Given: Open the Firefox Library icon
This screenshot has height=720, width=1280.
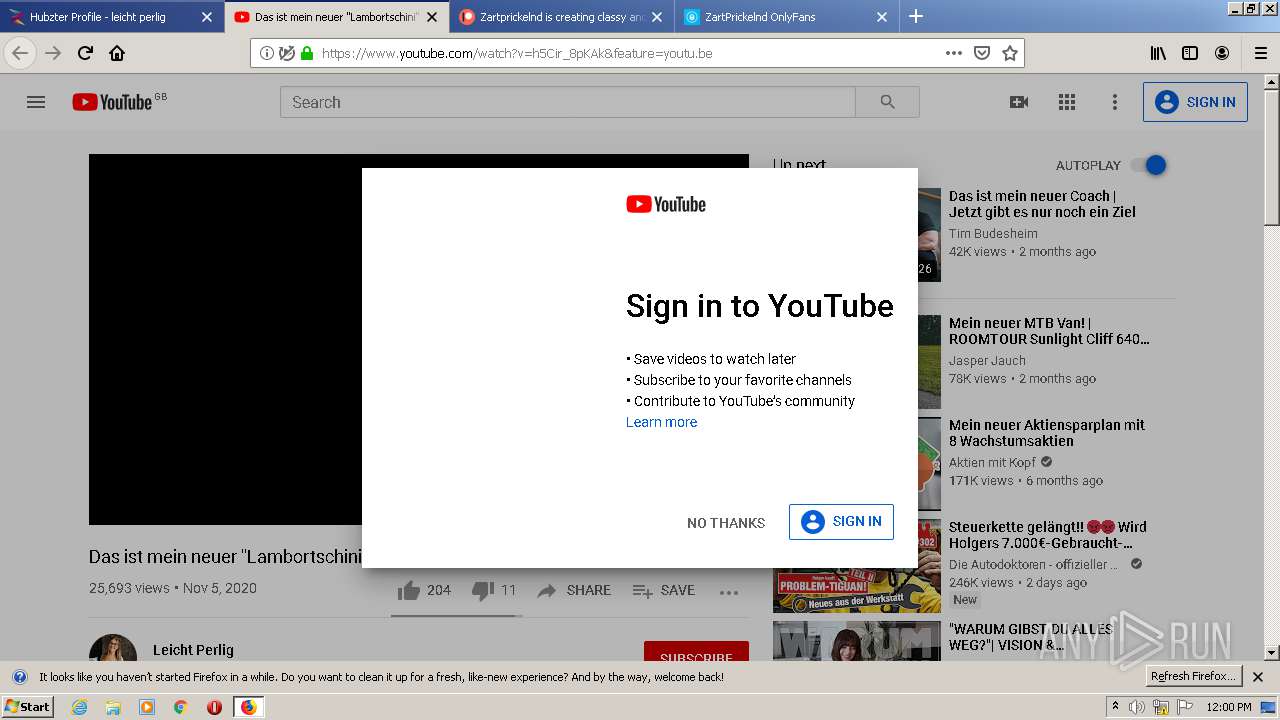Looking at the screenshot, I should 1158,53.
